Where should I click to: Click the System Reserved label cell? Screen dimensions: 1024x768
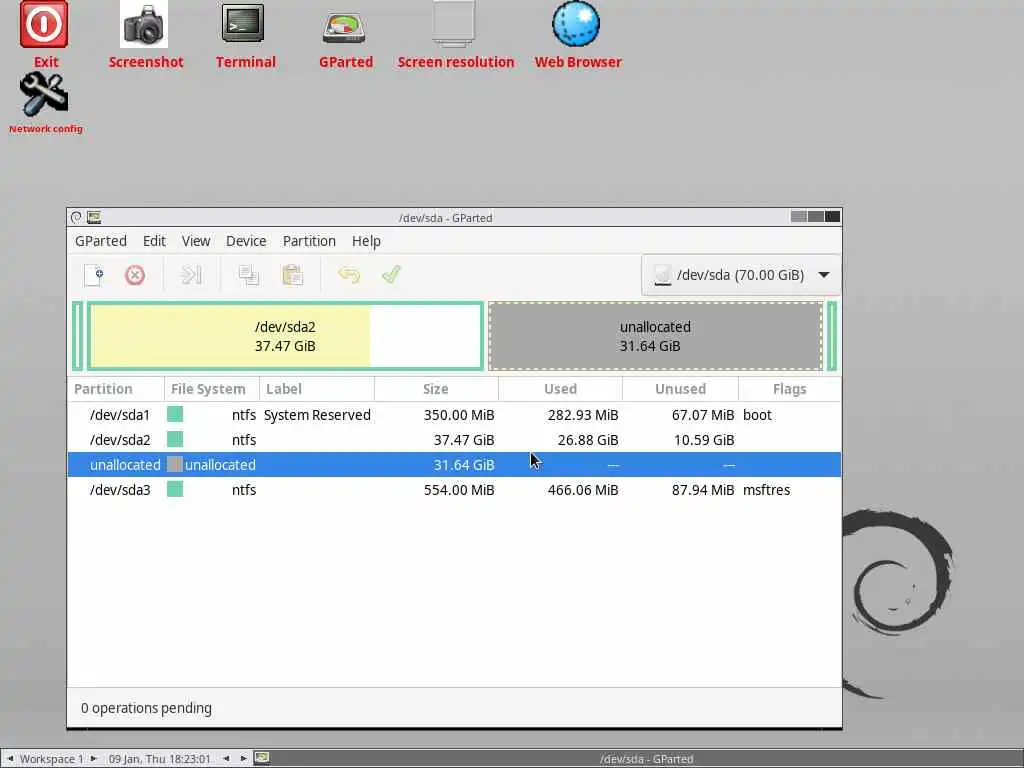tap(317, 415)
